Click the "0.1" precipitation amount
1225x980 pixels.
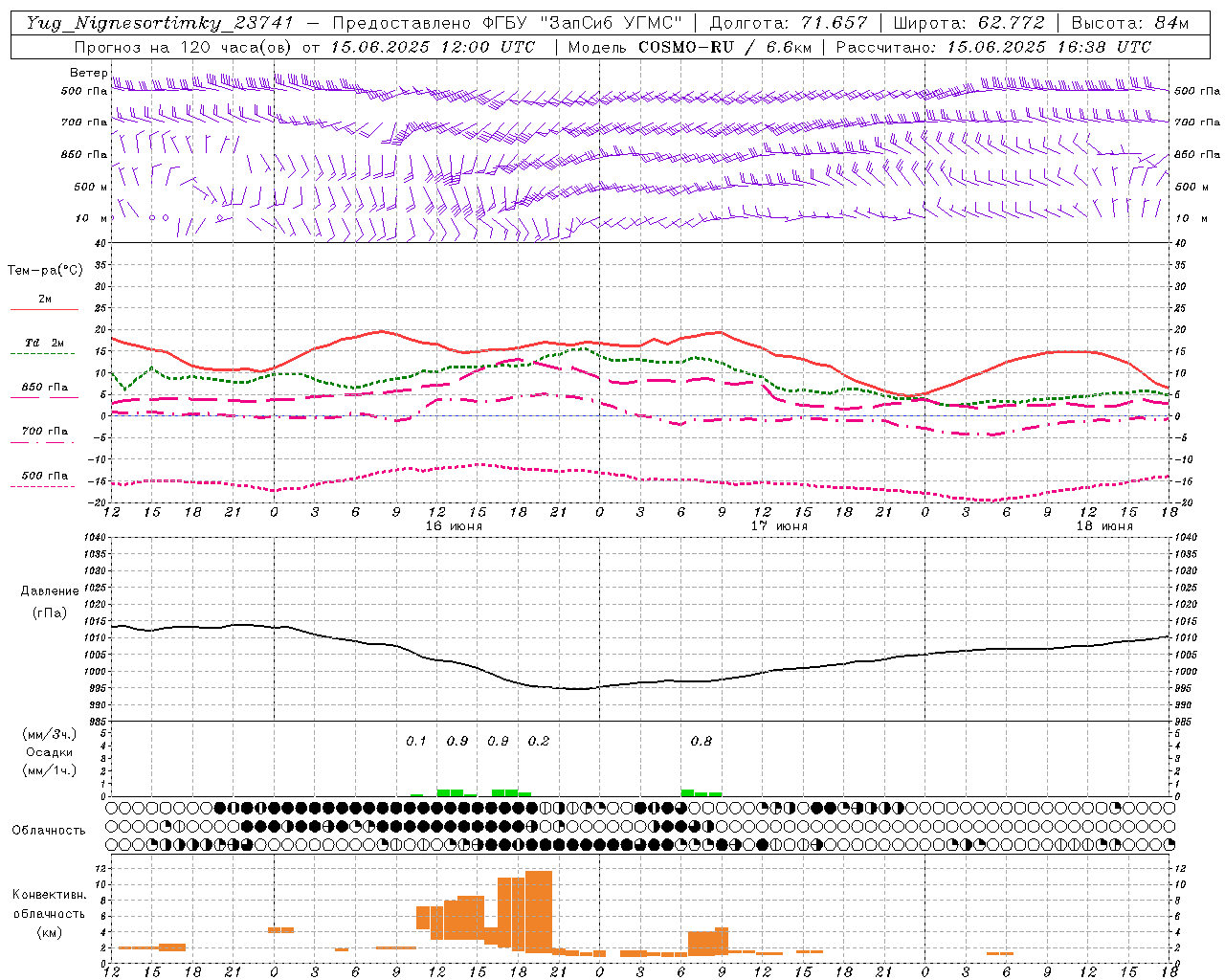click(x=416, y=741)
